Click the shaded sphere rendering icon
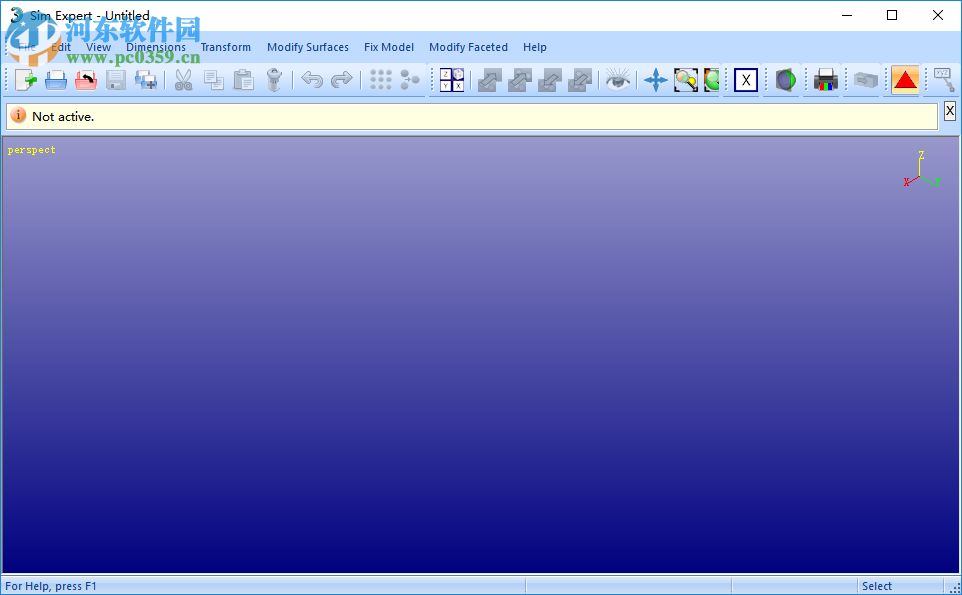The image size is (962, 595). pos(784,80)
